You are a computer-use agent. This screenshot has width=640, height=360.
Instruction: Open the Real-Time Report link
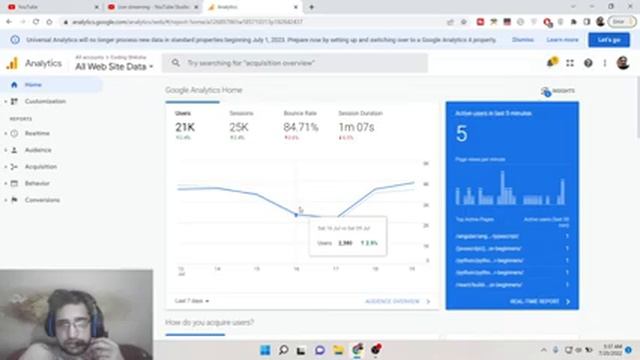point(540,301)
